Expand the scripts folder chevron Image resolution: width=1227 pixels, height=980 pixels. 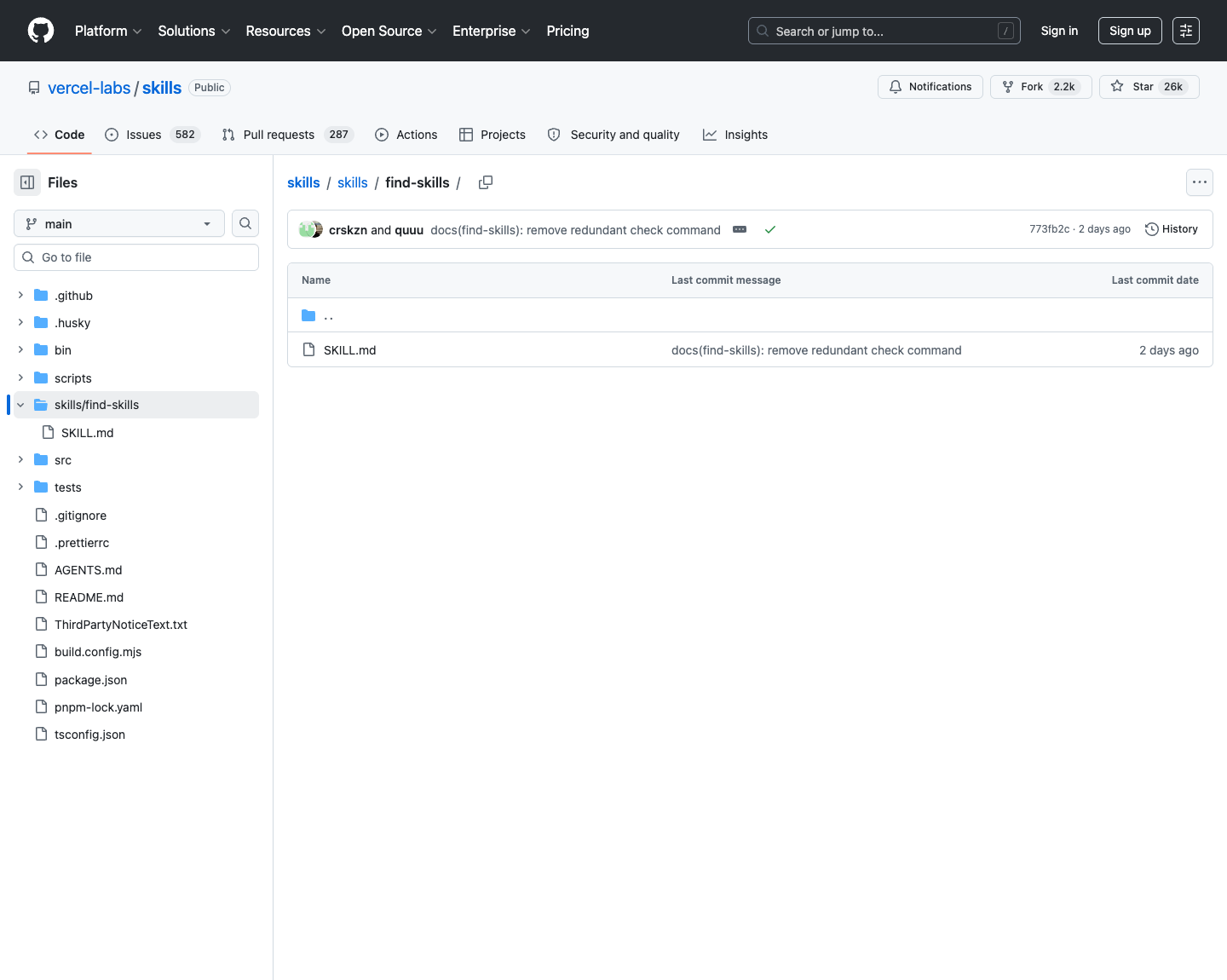tap(20, 378)
